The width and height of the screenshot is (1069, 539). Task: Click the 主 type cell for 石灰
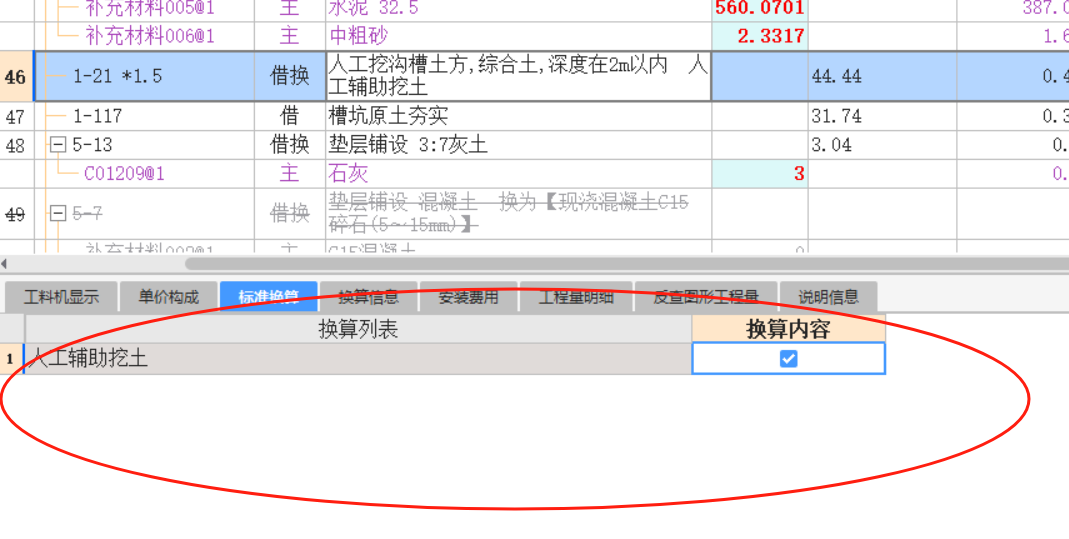[290, 174]
